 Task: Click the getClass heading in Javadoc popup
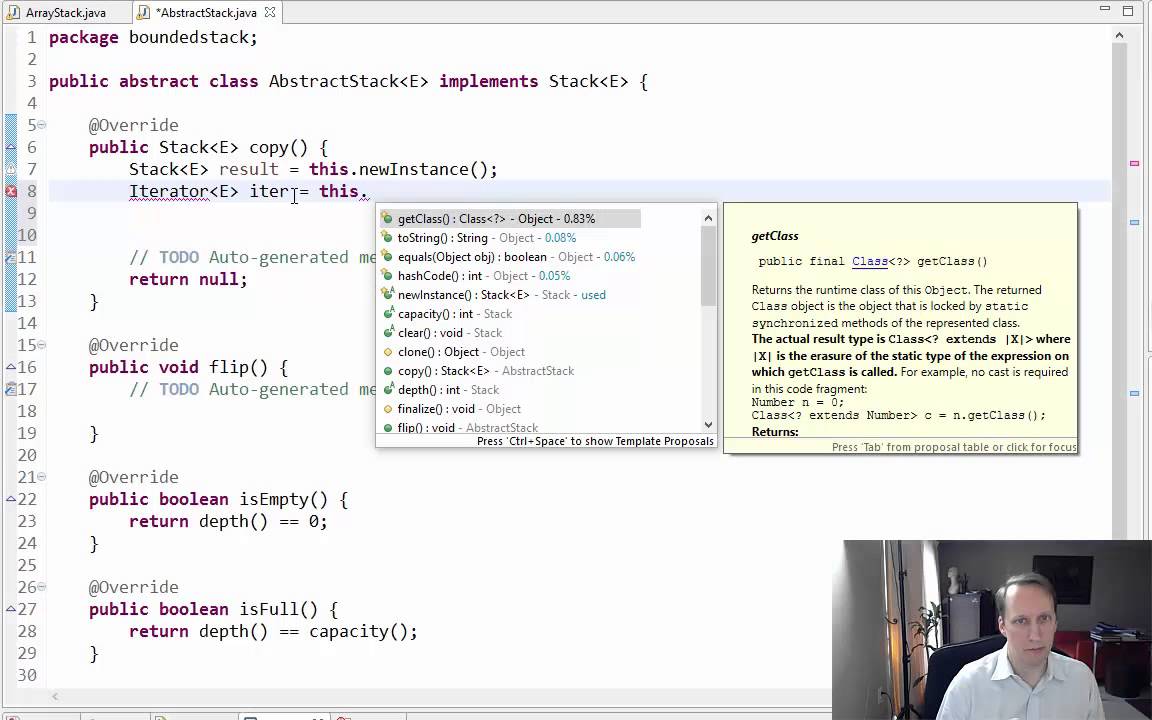(x=774, y=236)
